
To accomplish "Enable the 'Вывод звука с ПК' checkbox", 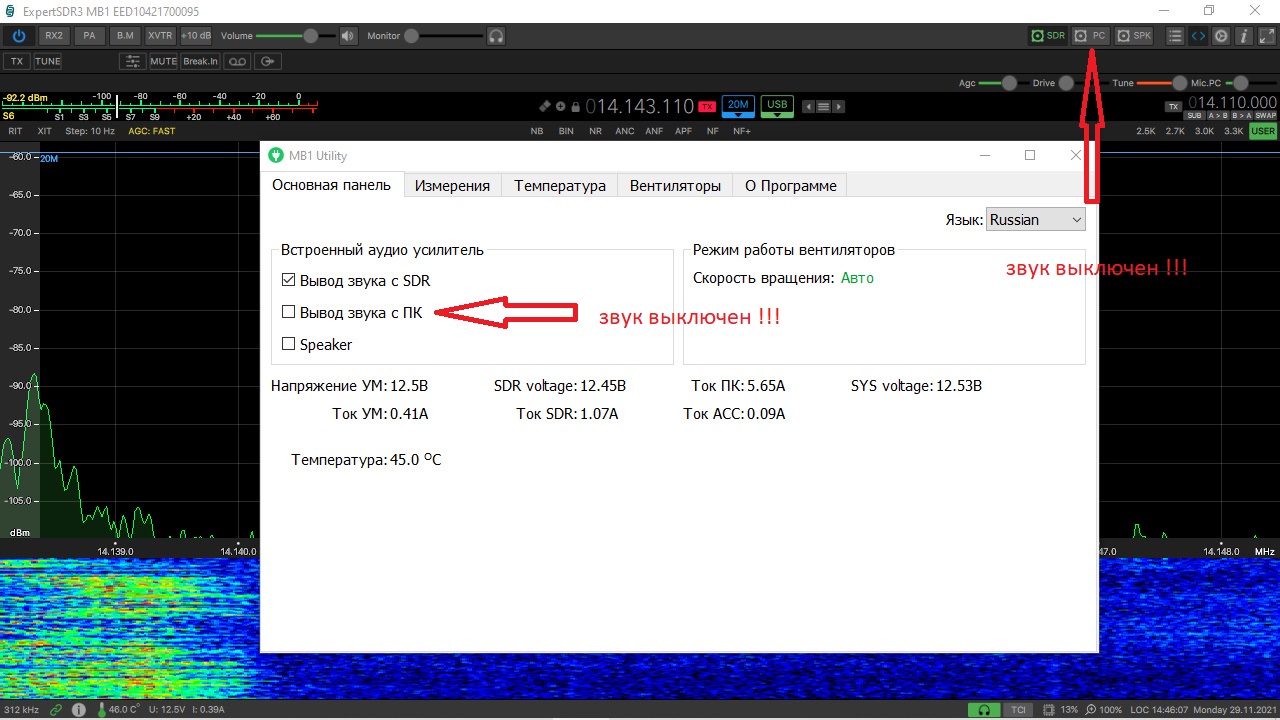I will 288,312.
